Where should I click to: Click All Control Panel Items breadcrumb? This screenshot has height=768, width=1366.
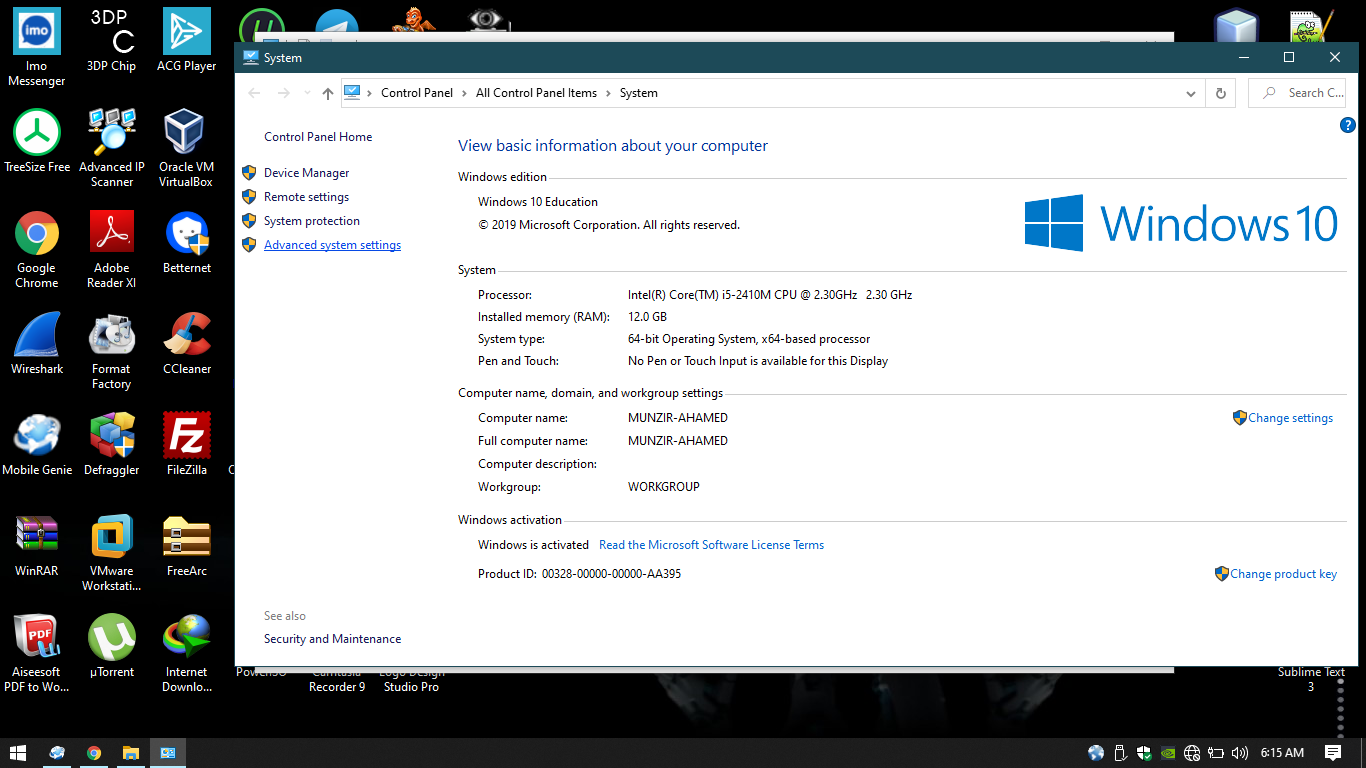[536, 93]
